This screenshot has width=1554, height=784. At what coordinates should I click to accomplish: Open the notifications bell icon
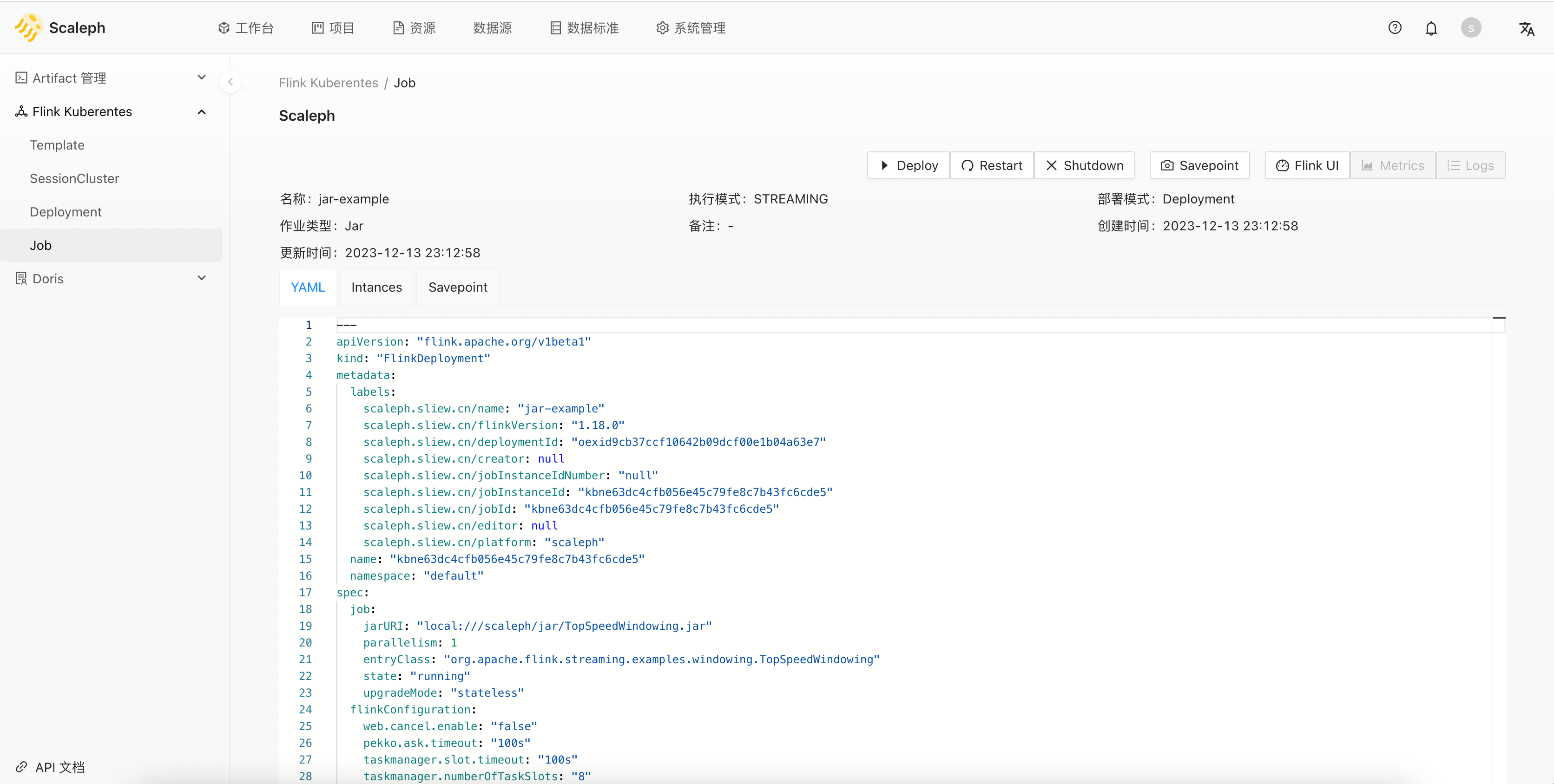(1431, 28)
